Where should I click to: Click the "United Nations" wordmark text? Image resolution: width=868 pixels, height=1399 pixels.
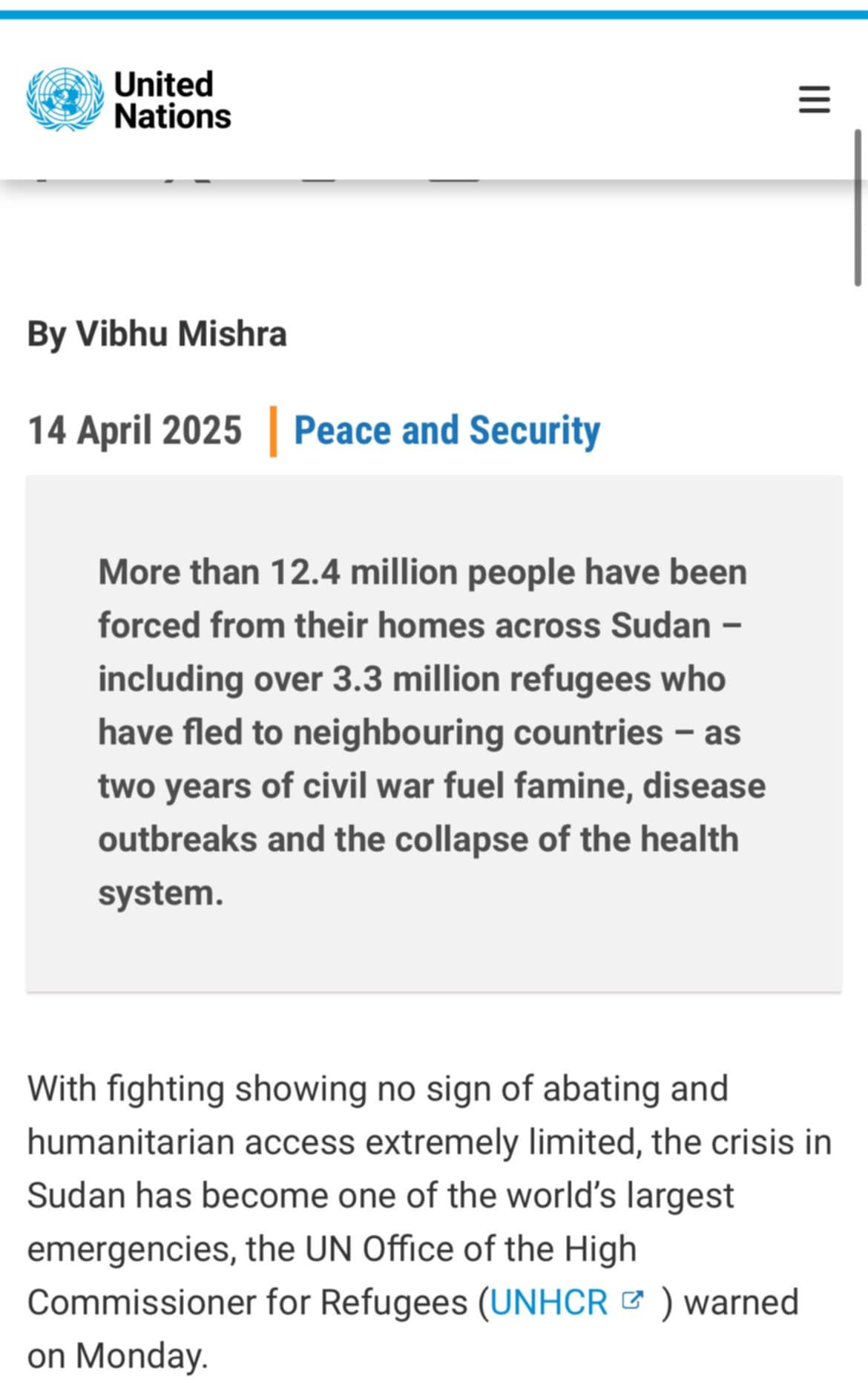point(172,100)
